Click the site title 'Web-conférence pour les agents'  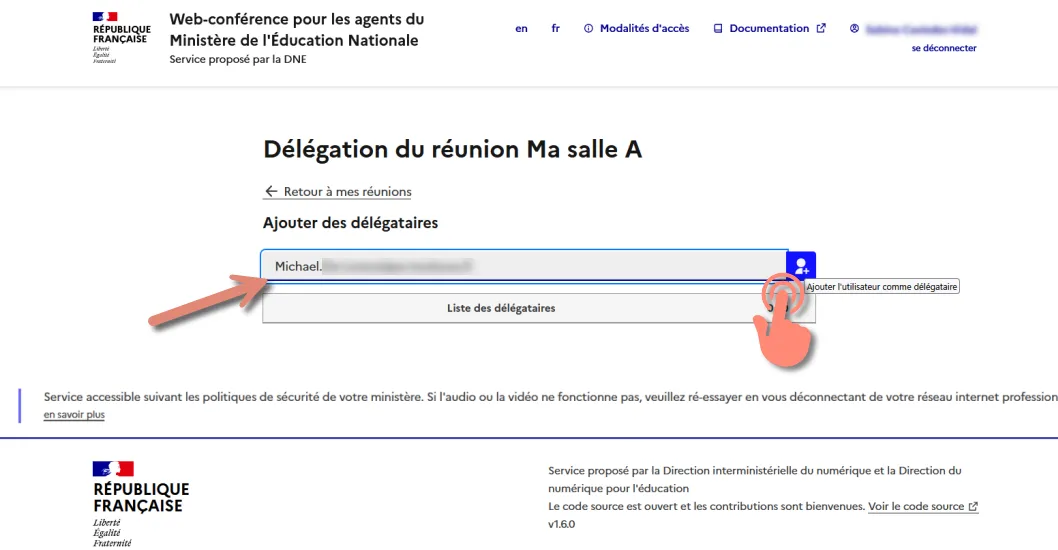coord(296,30)
